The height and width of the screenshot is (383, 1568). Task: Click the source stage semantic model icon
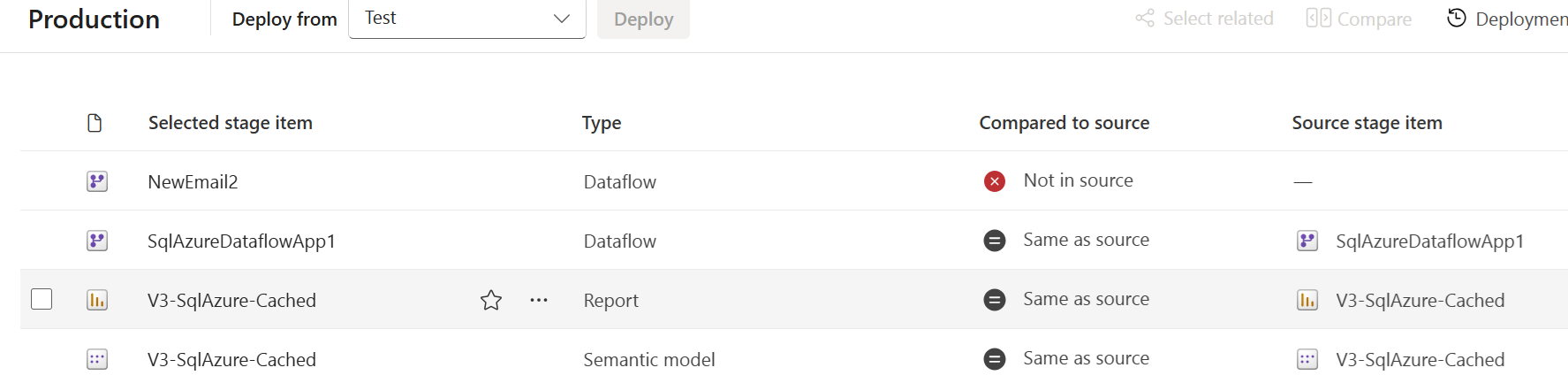coord(1307,359)
